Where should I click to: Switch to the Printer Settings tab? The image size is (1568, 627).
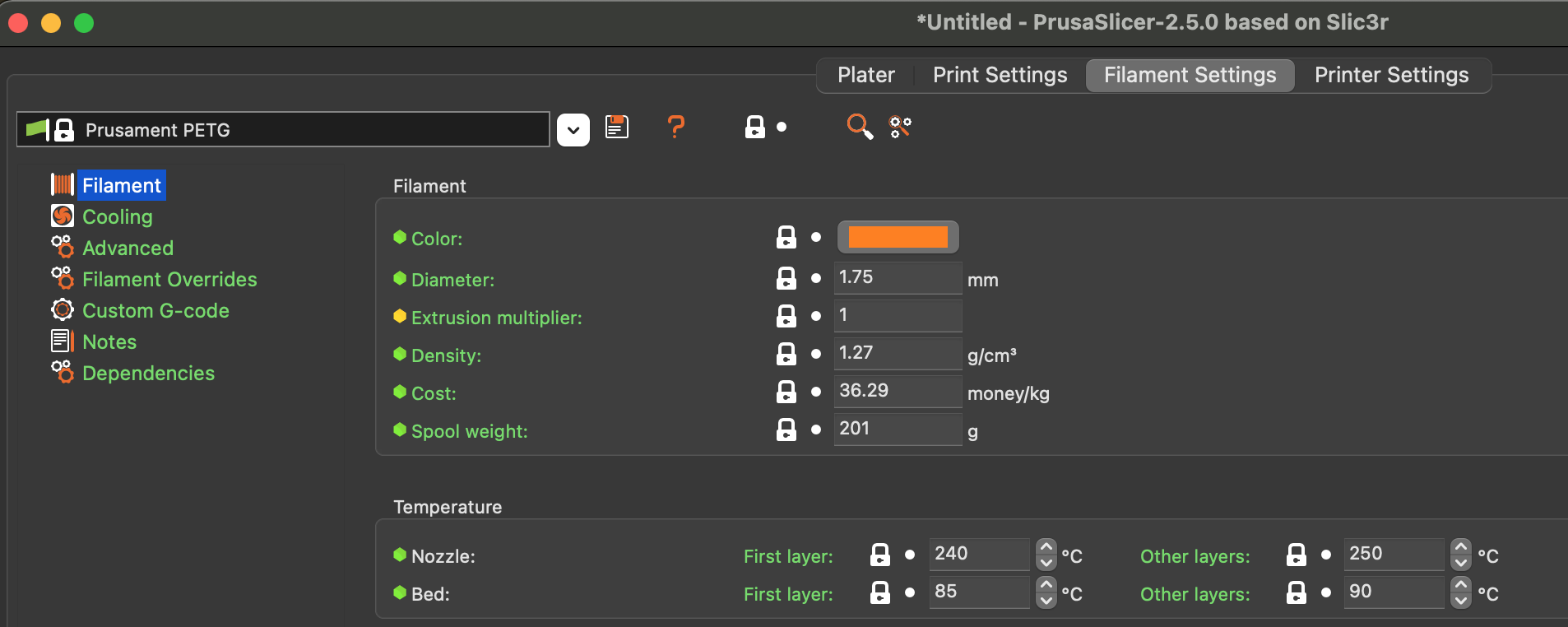[1391, 75]
